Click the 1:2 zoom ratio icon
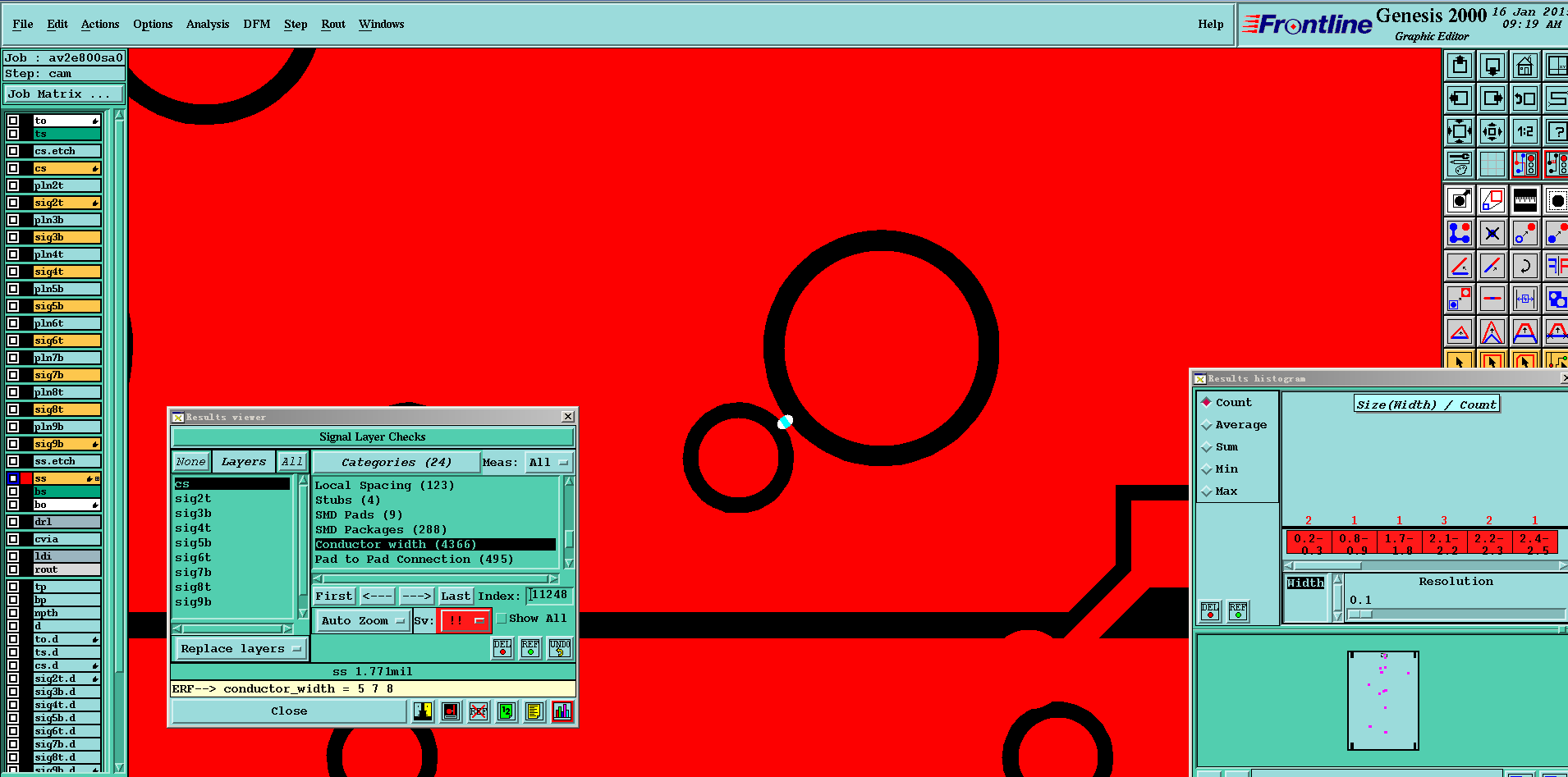The width and height of the screenshot is (1568, 777). (1524, 130)
